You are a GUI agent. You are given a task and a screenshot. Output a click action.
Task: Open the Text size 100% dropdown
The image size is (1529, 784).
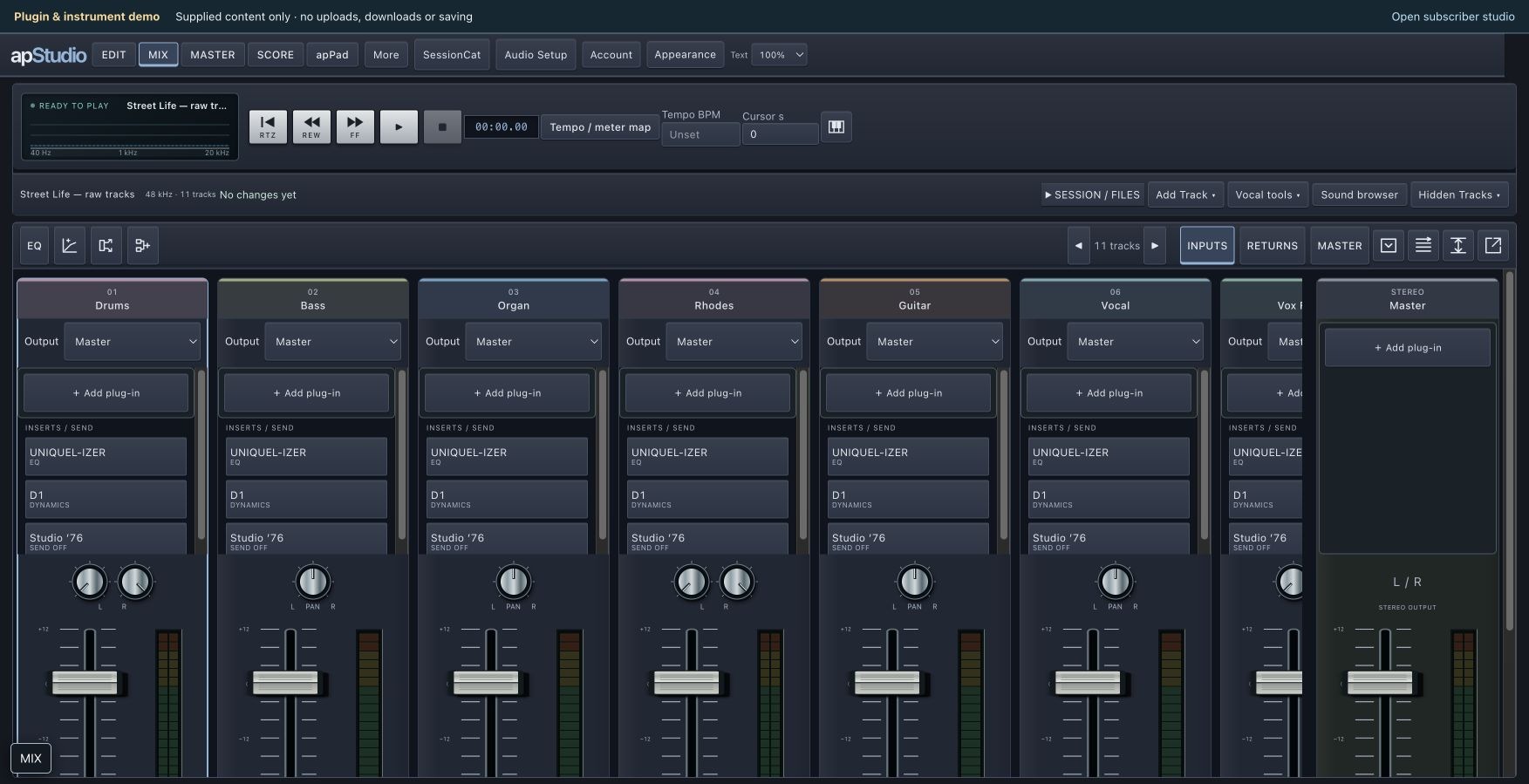[779, 55]
